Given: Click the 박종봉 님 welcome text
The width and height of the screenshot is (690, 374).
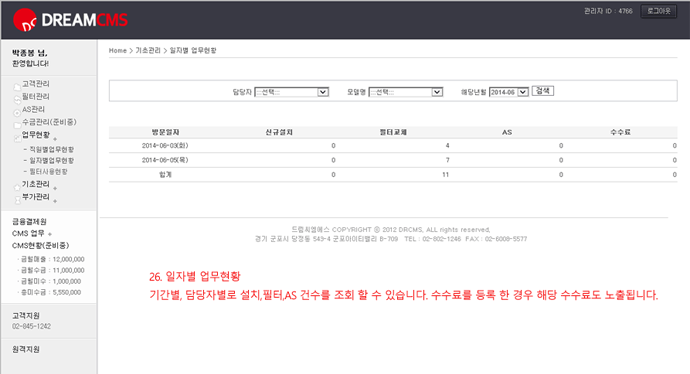Looking at the screenshot, I should (x=29, y=53).
